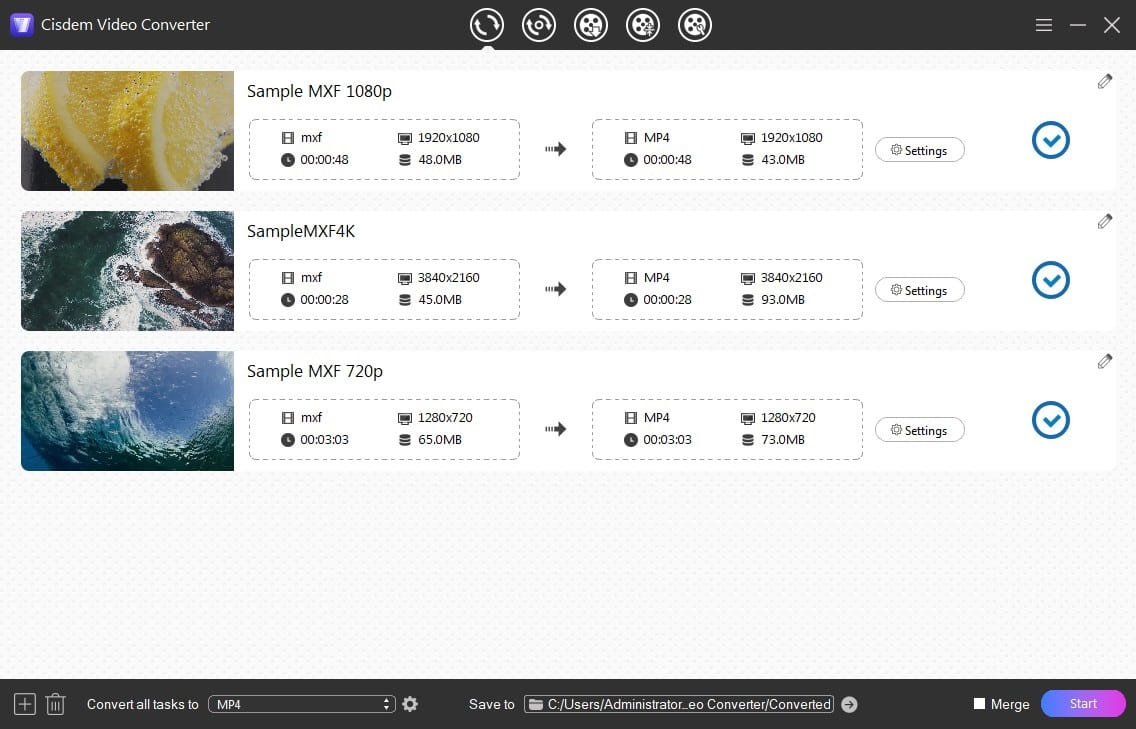The width and height of the screenshot is (1136, 729).
Task: Switch to the Convert tab icon
Action: click(487, 25)
